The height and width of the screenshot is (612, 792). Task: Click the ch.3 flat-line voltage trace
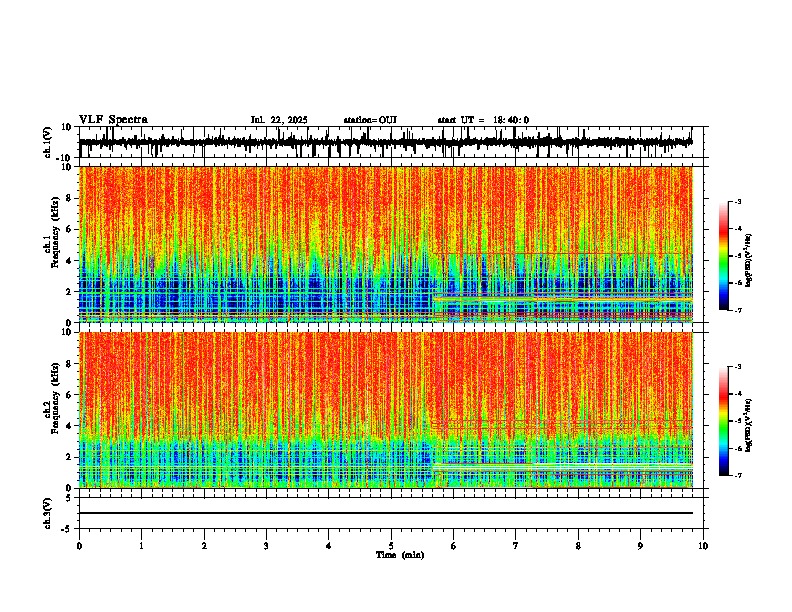[x=385, y=513]
